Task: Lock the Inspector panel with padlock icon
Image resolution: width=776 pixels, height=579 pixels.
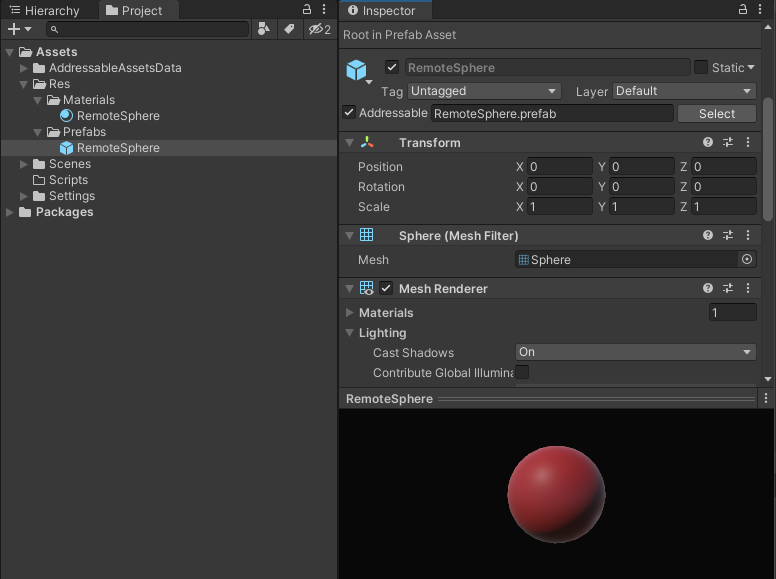Action: pos(743,9)
